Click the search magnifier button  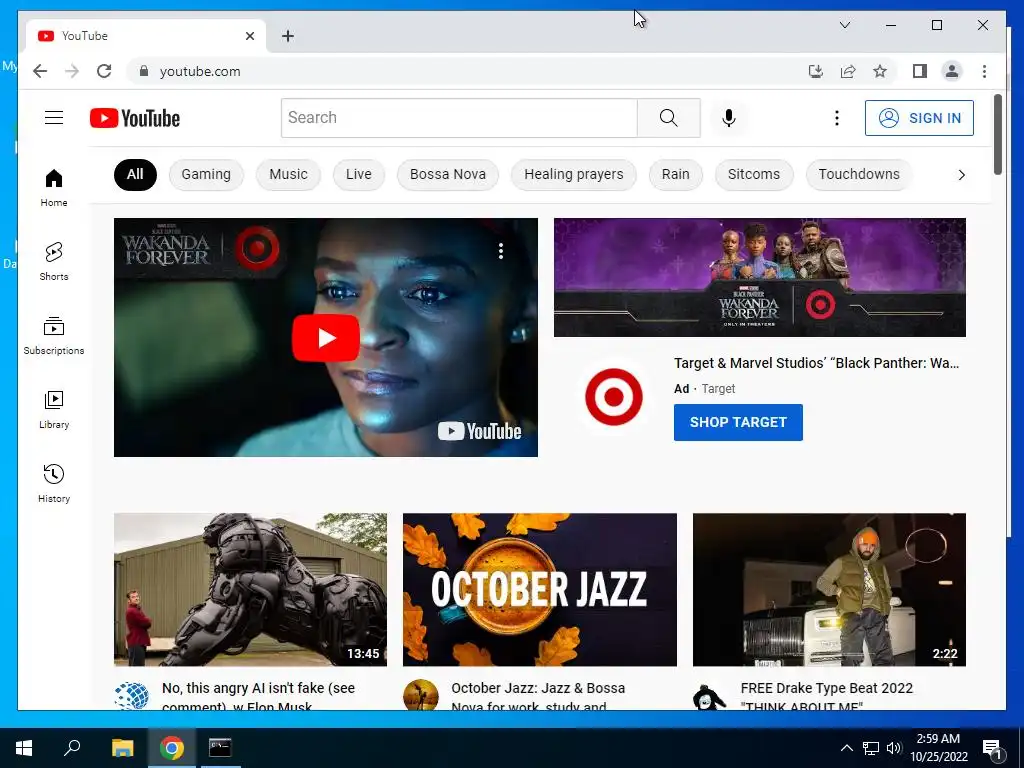(669, 118)
